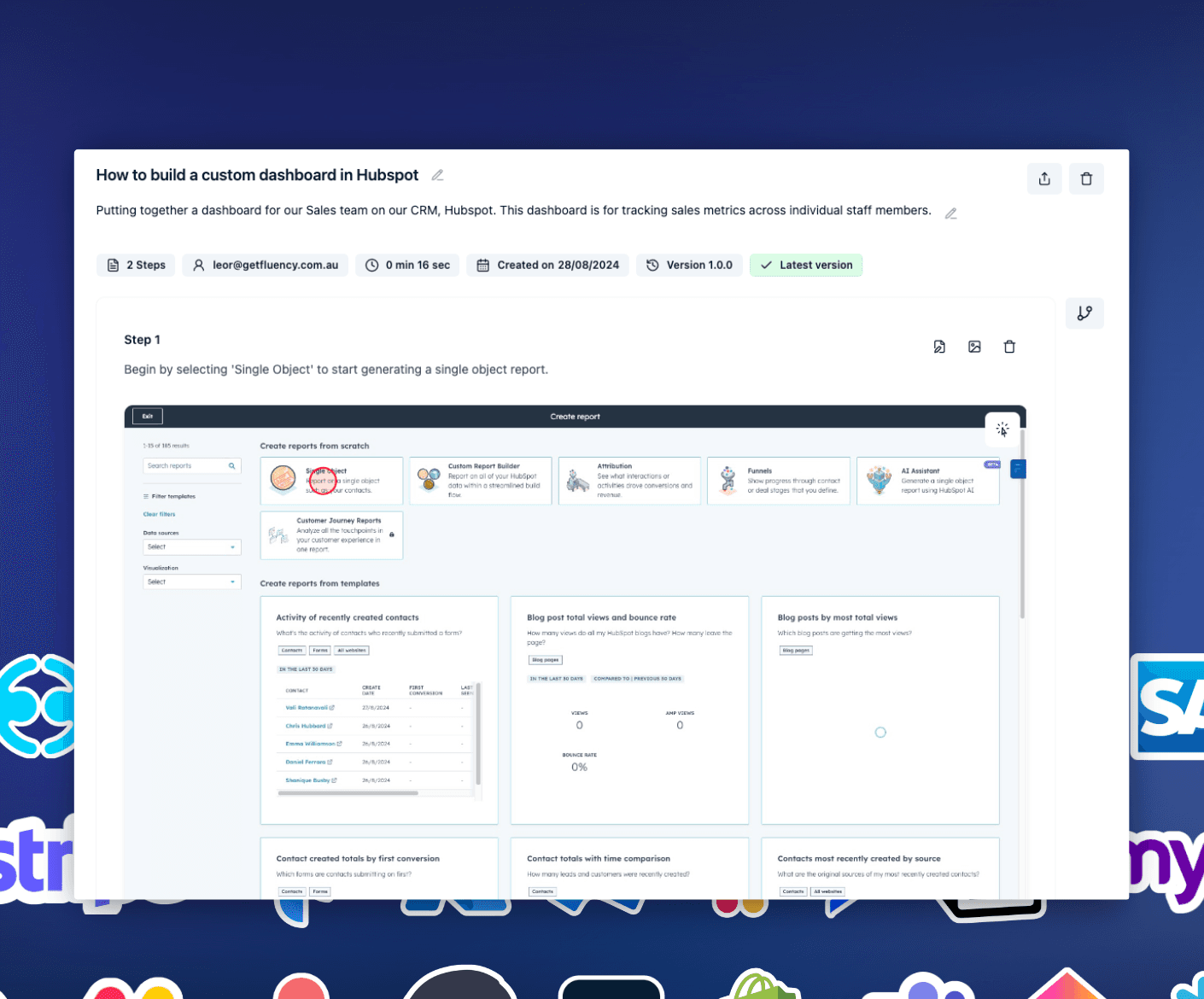
Task: Edit the guide description using its pencil icon
Action: click(x=950, y=213)
